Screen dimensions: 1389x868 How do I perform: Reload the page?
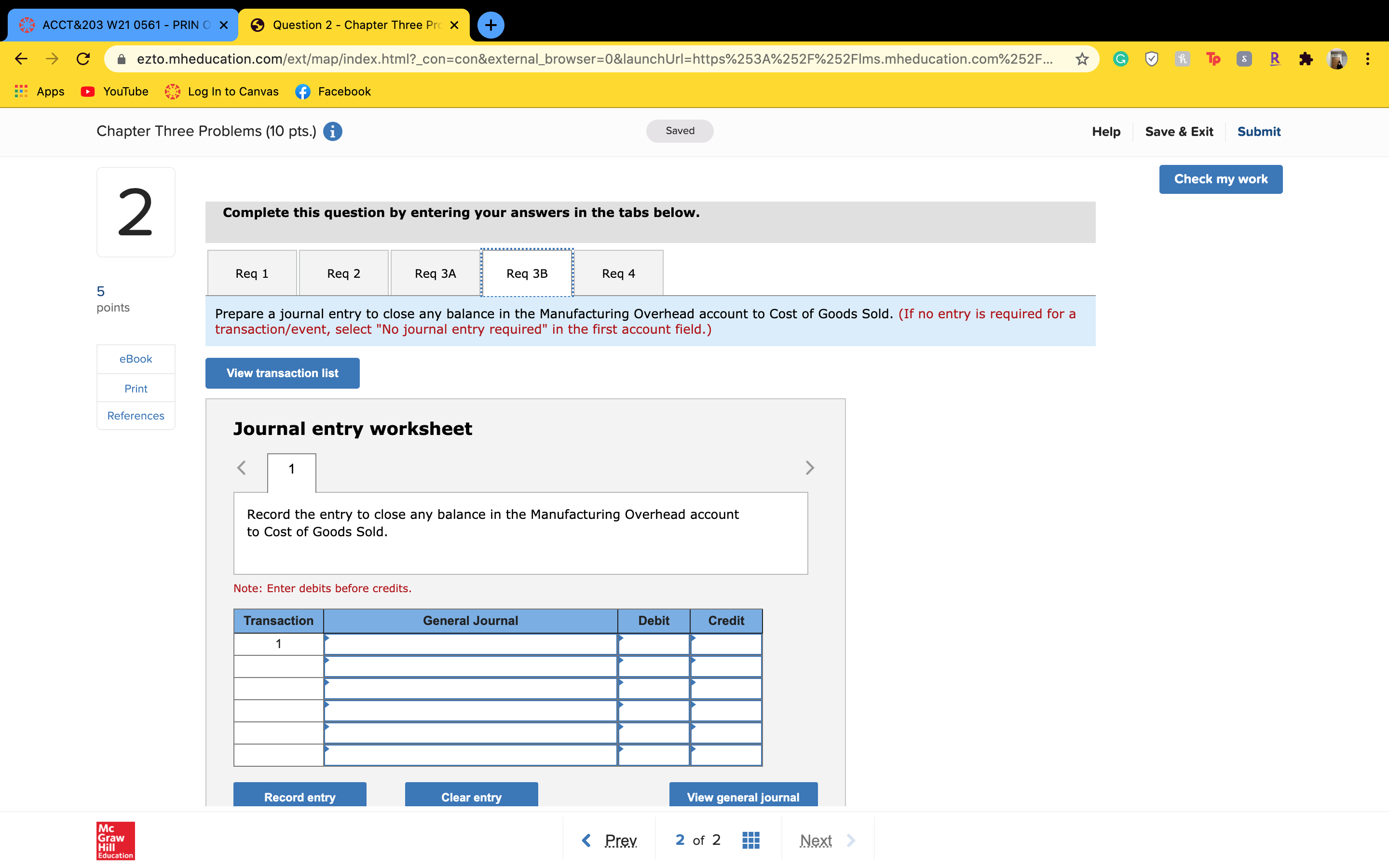pyautogui.click(x=83, y=58)
